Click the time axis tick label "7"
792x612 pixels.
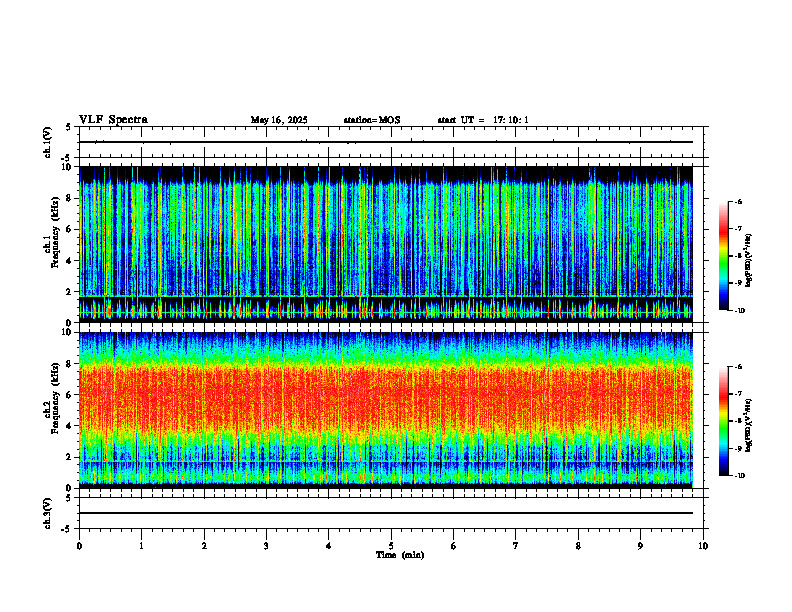(x=516, y=546)
